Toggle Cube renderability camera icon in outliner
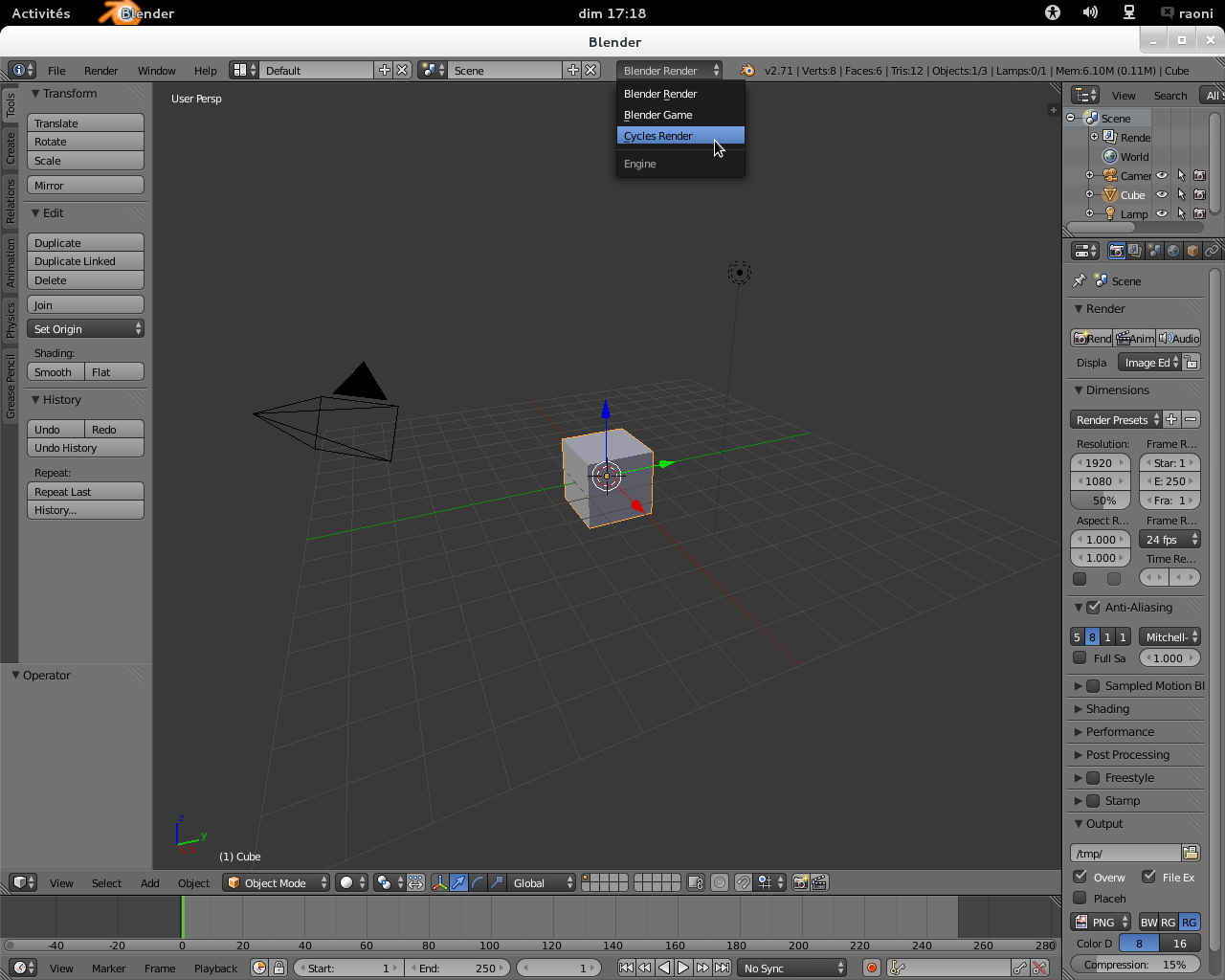The width and height of the screenshot is (1225, 980). (1199, 195)
